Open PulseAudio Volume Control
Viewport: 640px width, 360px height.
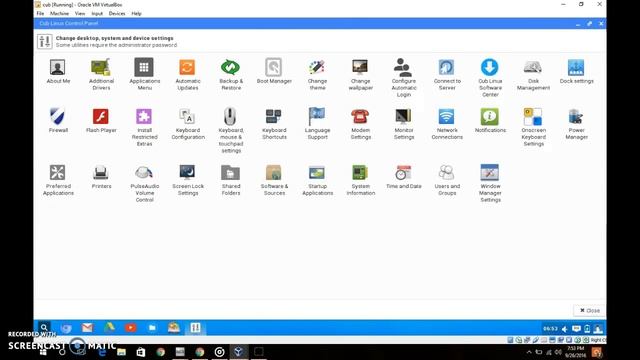click(144, 183)
